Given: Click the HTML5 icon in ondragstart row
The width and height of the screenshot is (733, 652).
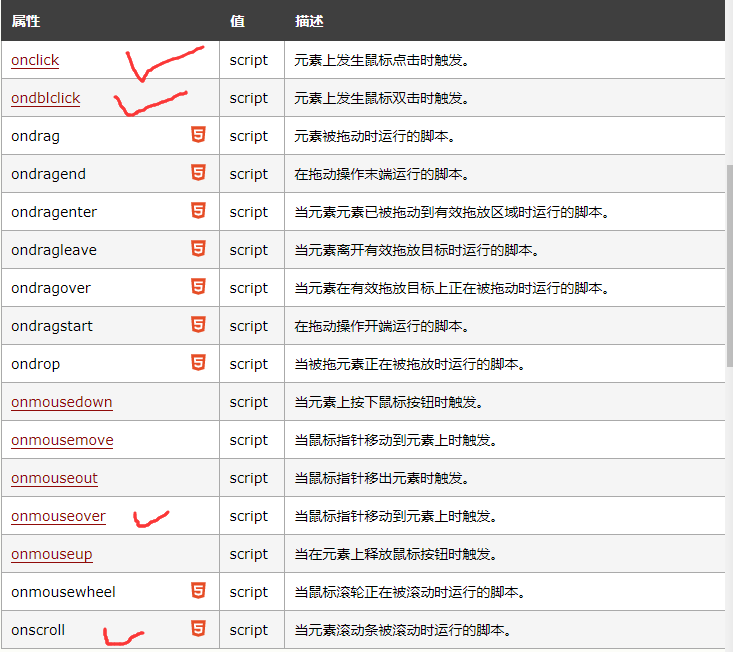Looking at the screenshot, I should (198, 325).
